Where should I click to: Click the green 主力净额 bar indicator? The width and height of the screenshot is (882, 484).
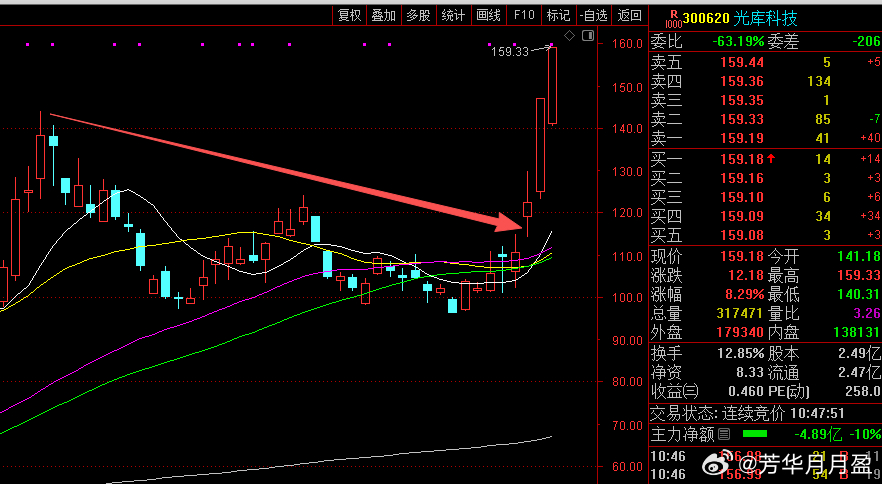pos(754,434)
